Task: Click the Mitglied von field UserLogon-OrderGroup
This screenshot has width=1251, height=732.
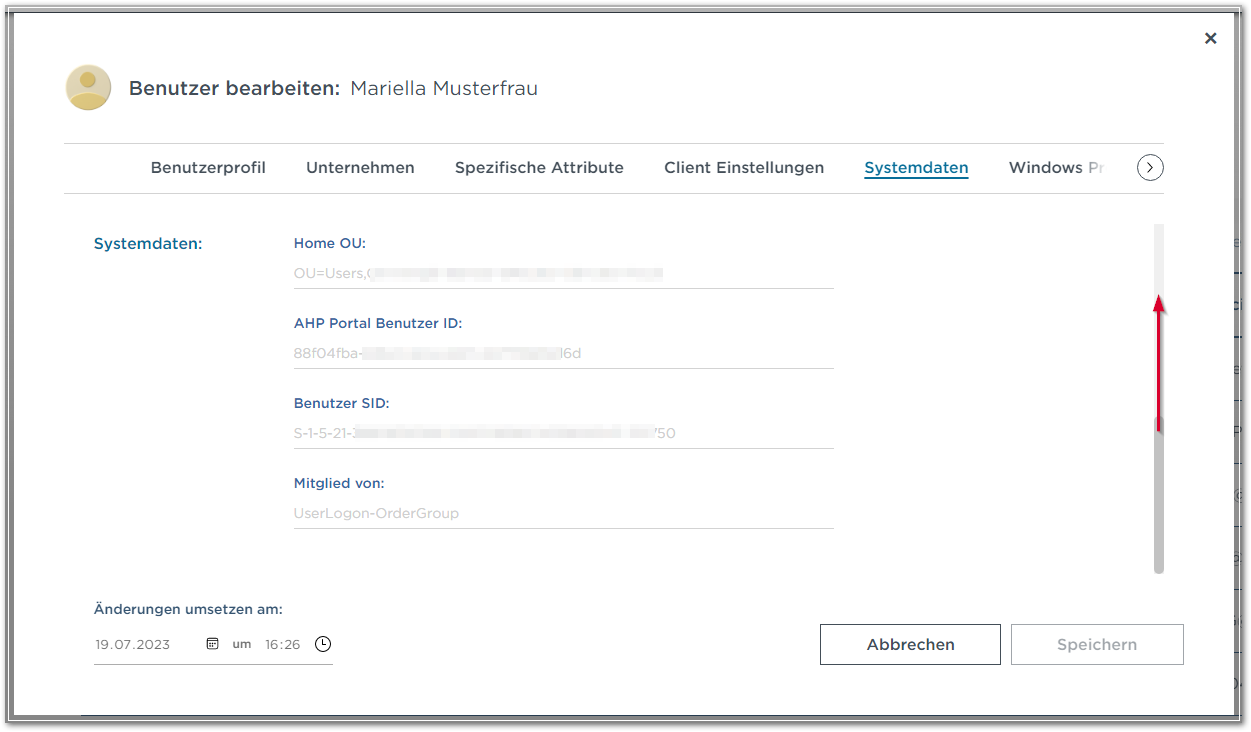Action: pyautogui.click(x=563, y=513)
